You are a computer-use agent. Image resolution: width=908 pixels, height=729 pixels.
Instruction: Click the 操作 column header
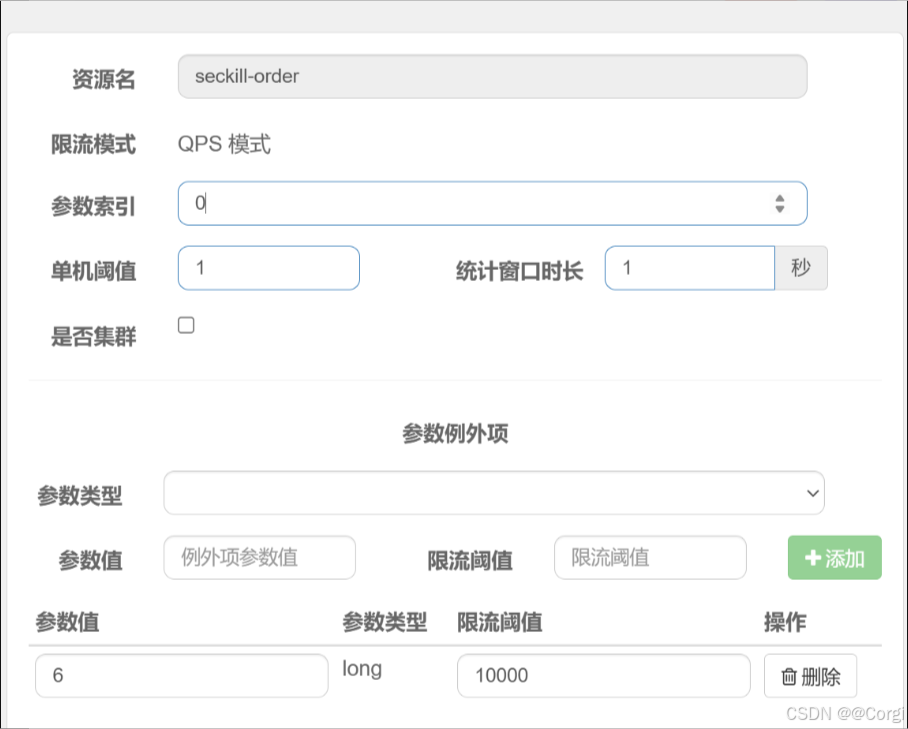785,622
